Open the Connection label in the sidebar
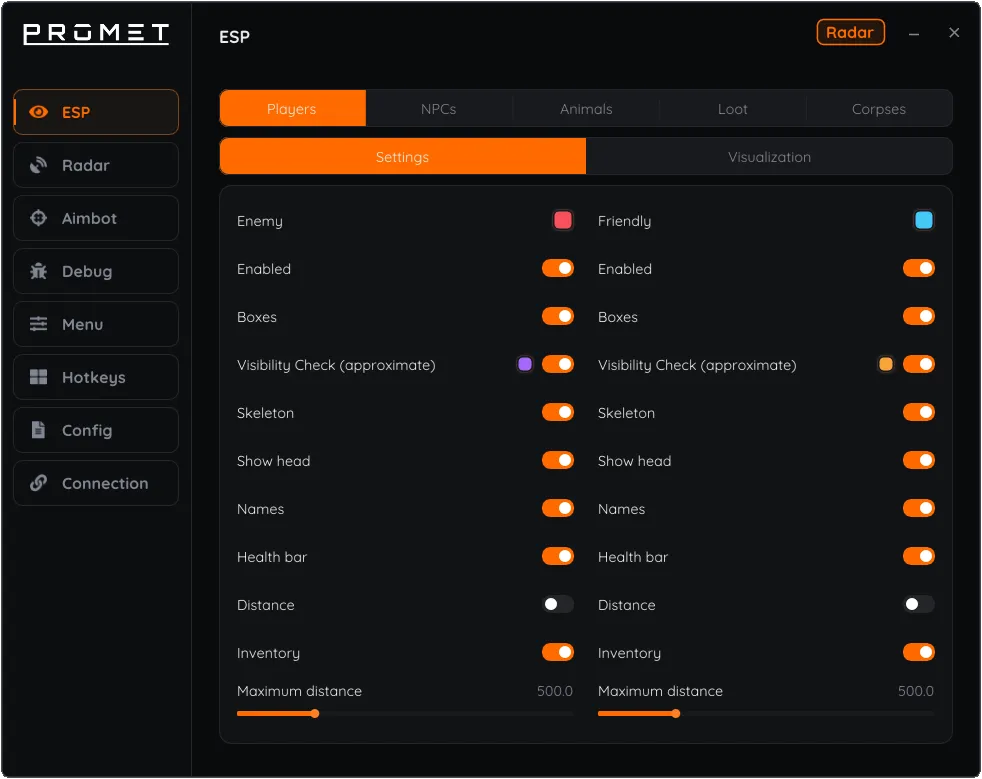Image resolution: width=982 pixels, height=779 pixels. pyautogui.click(x=105, y=483)
